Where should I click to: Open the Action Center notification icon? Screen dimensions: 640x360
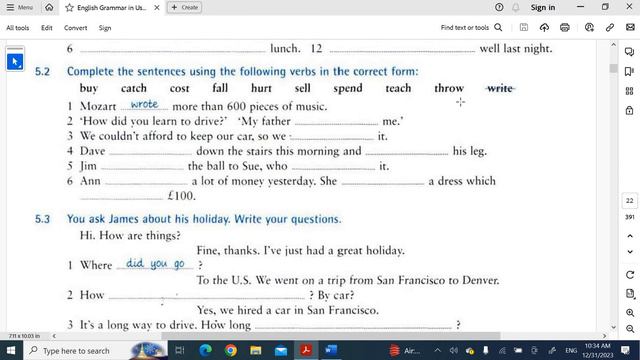625,350
